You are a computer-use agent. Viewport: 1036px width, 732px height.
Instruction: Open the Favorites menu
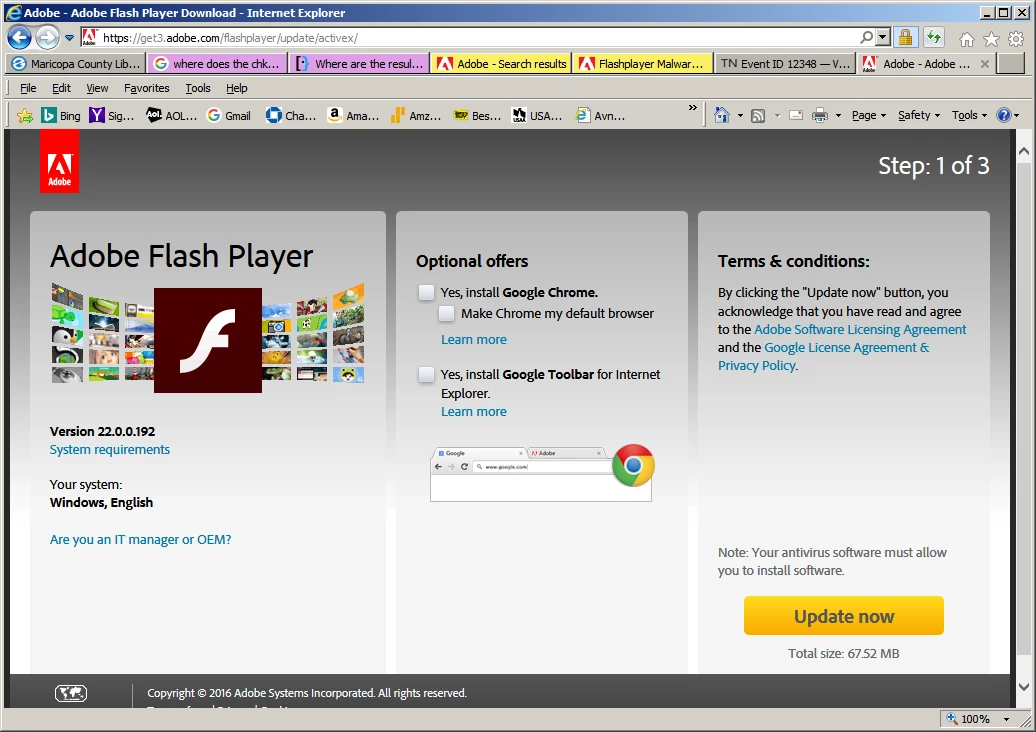tap(147, 88)
